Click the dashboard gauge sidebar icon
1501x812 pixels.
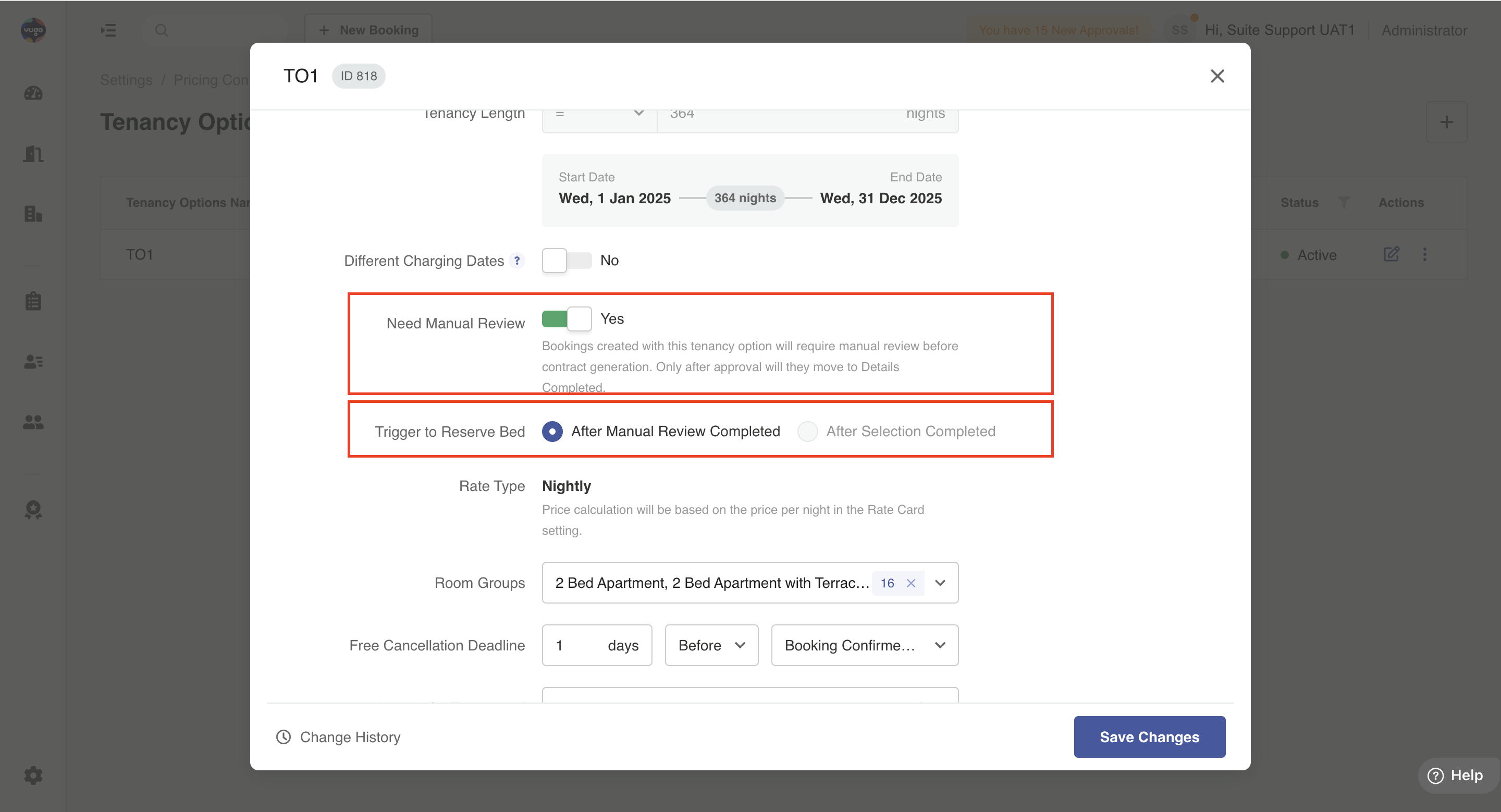(x=33, y=93)
